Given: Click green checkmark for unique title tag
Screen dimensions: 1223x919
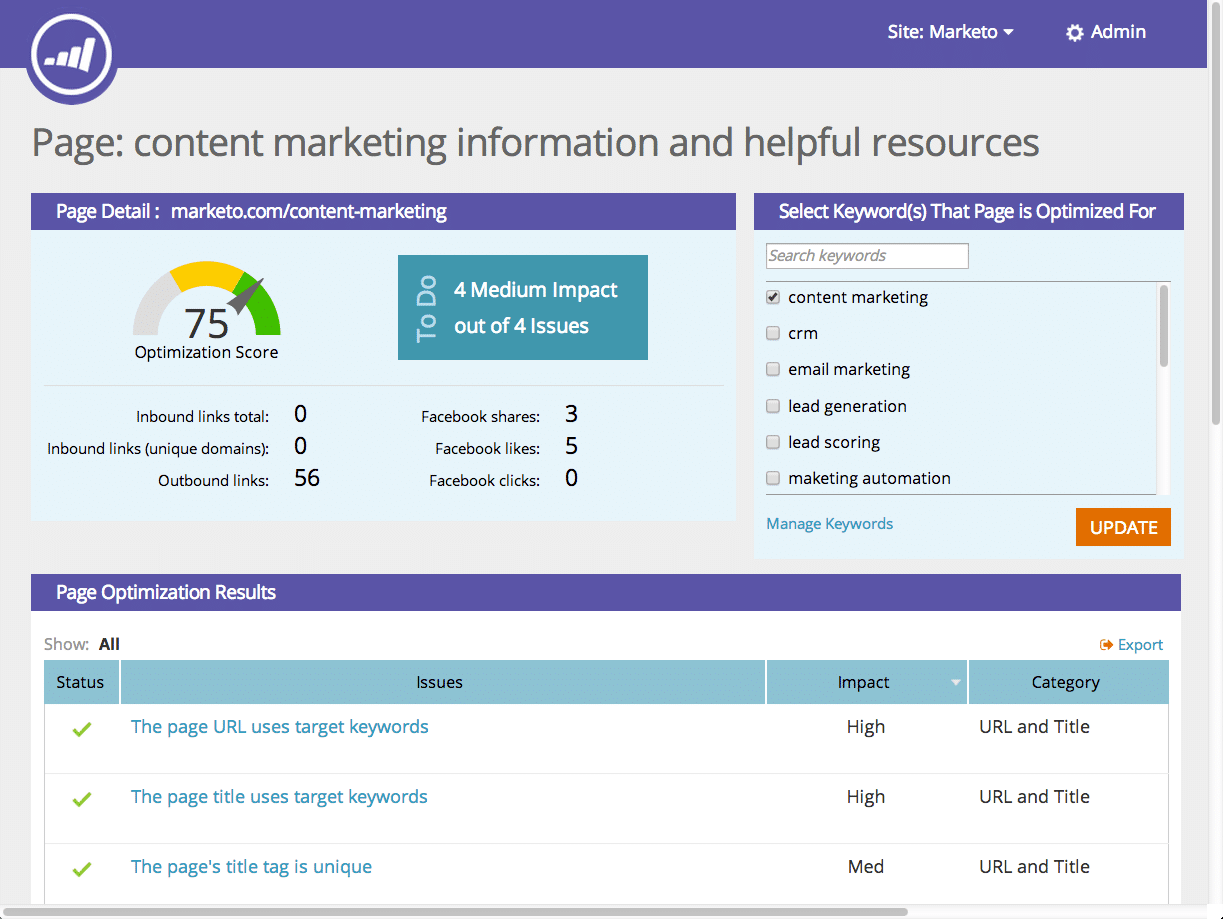Looking at the screenshot, I should 82,869.
